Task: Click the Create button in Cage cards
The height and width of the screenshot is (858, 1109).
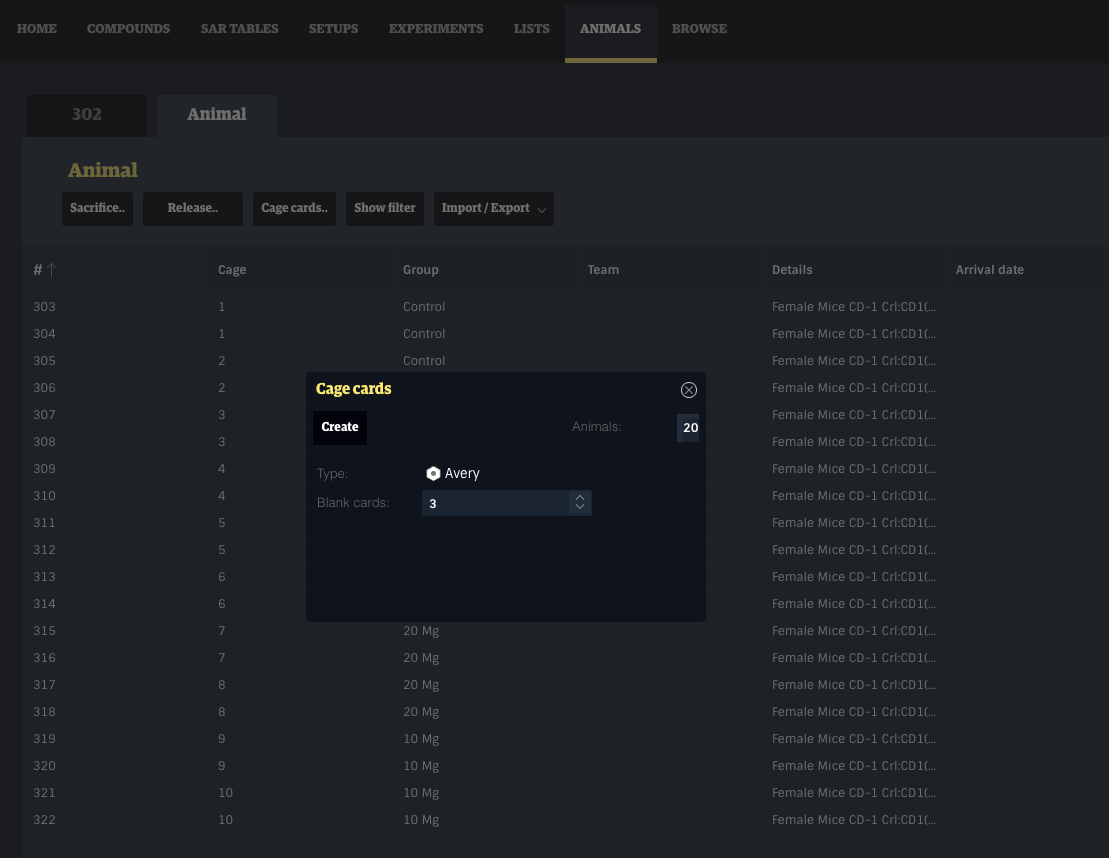Action: [340, 427]
